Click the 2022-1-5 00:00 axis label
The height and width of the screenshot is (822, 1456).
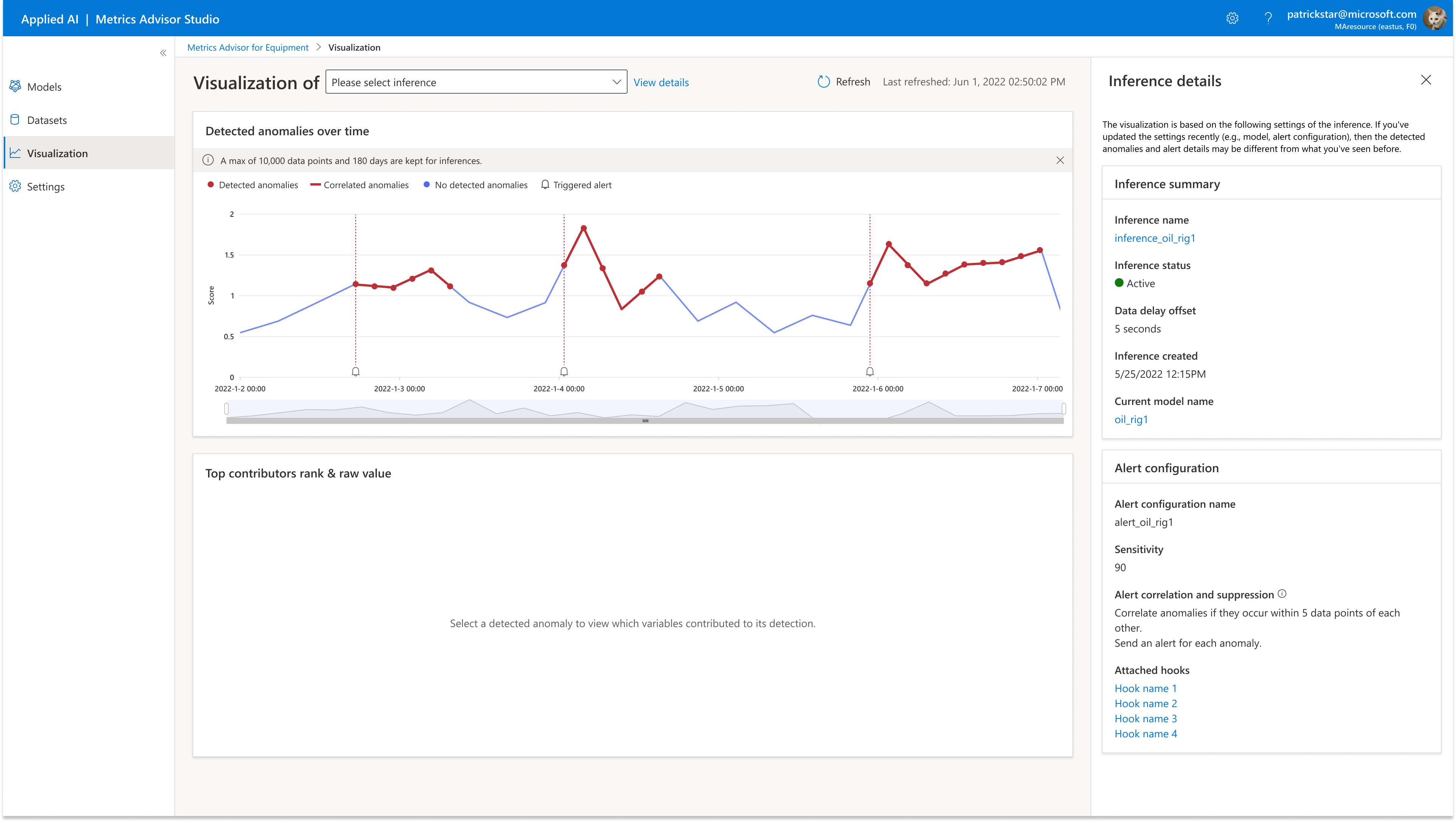(718, 389)
